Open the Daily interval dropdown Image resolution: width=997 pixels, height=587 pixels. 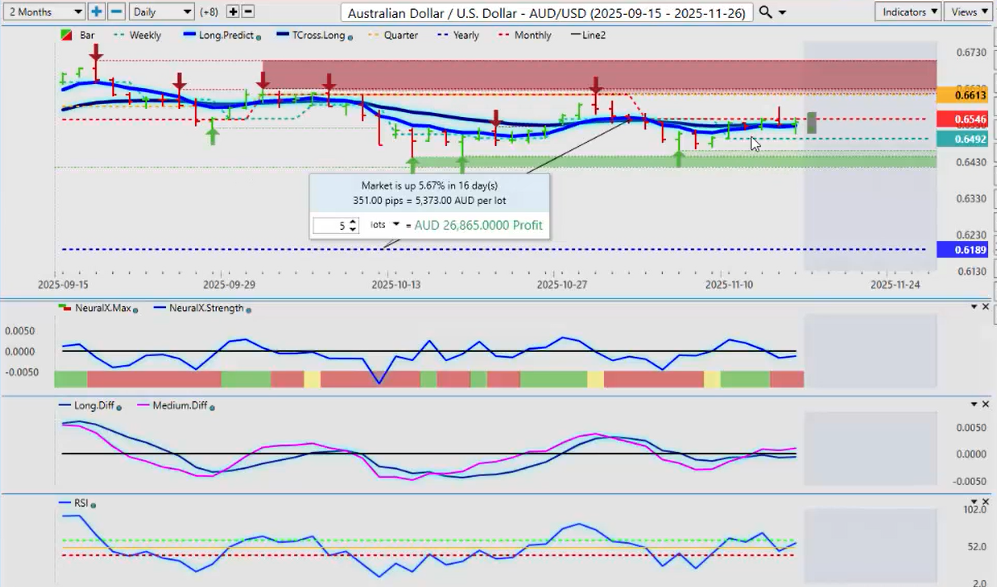tap(161, 12)
